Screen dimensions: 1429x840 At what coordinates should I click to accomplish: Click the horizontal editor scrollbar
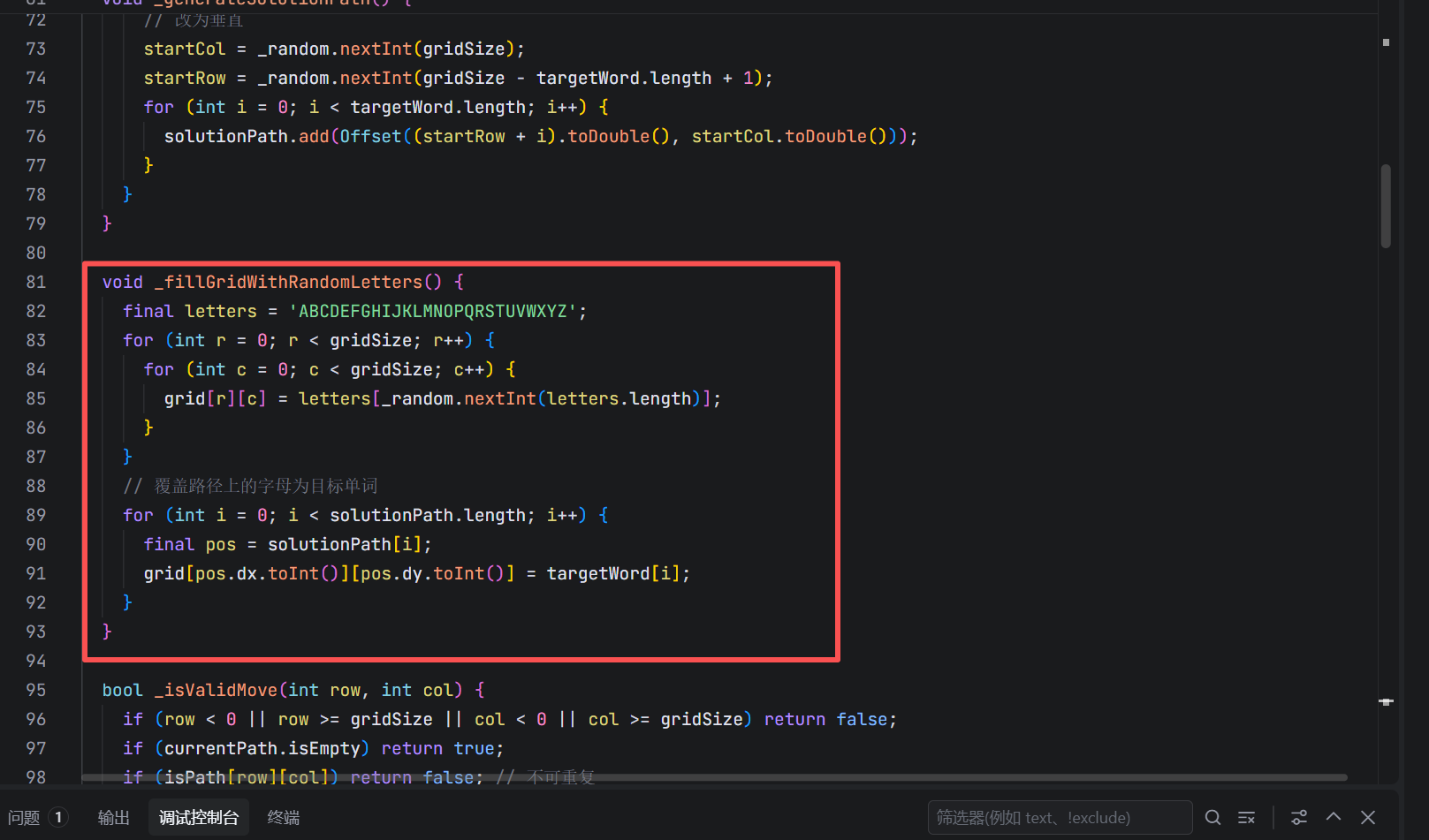pos(714,778)
